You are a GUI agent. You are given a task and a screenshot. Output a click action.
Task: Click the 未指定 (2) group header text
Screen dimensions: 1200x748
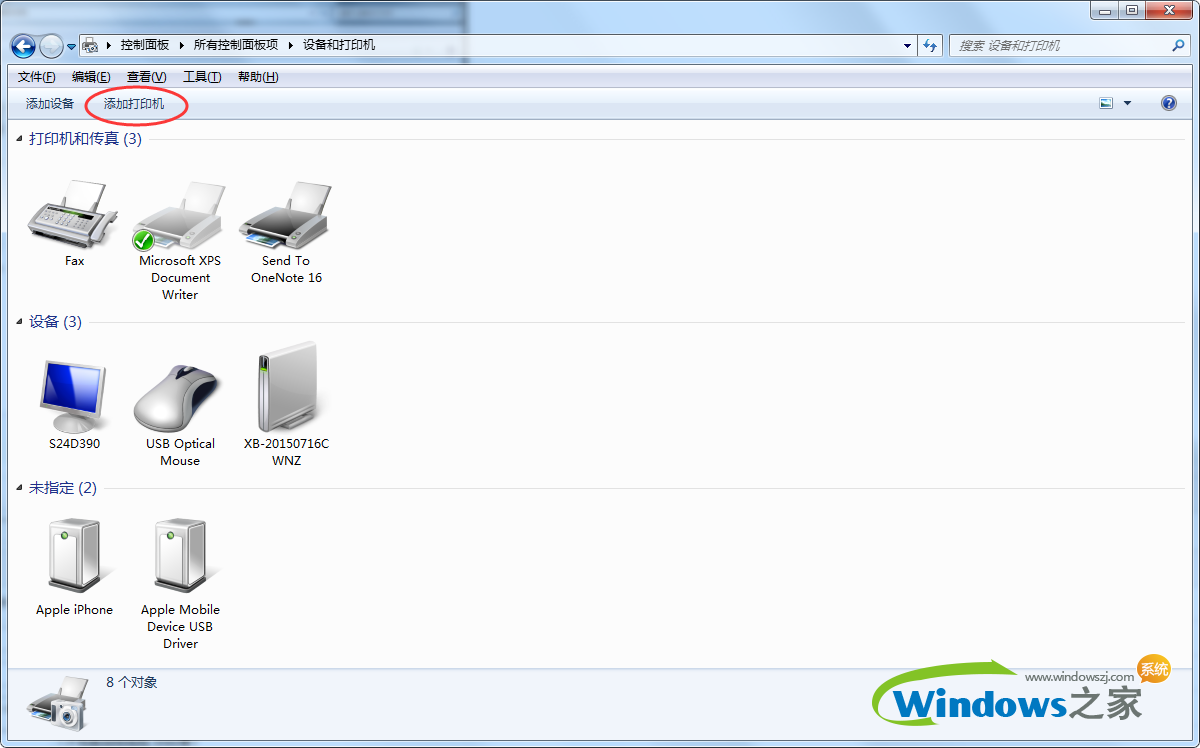63,488
